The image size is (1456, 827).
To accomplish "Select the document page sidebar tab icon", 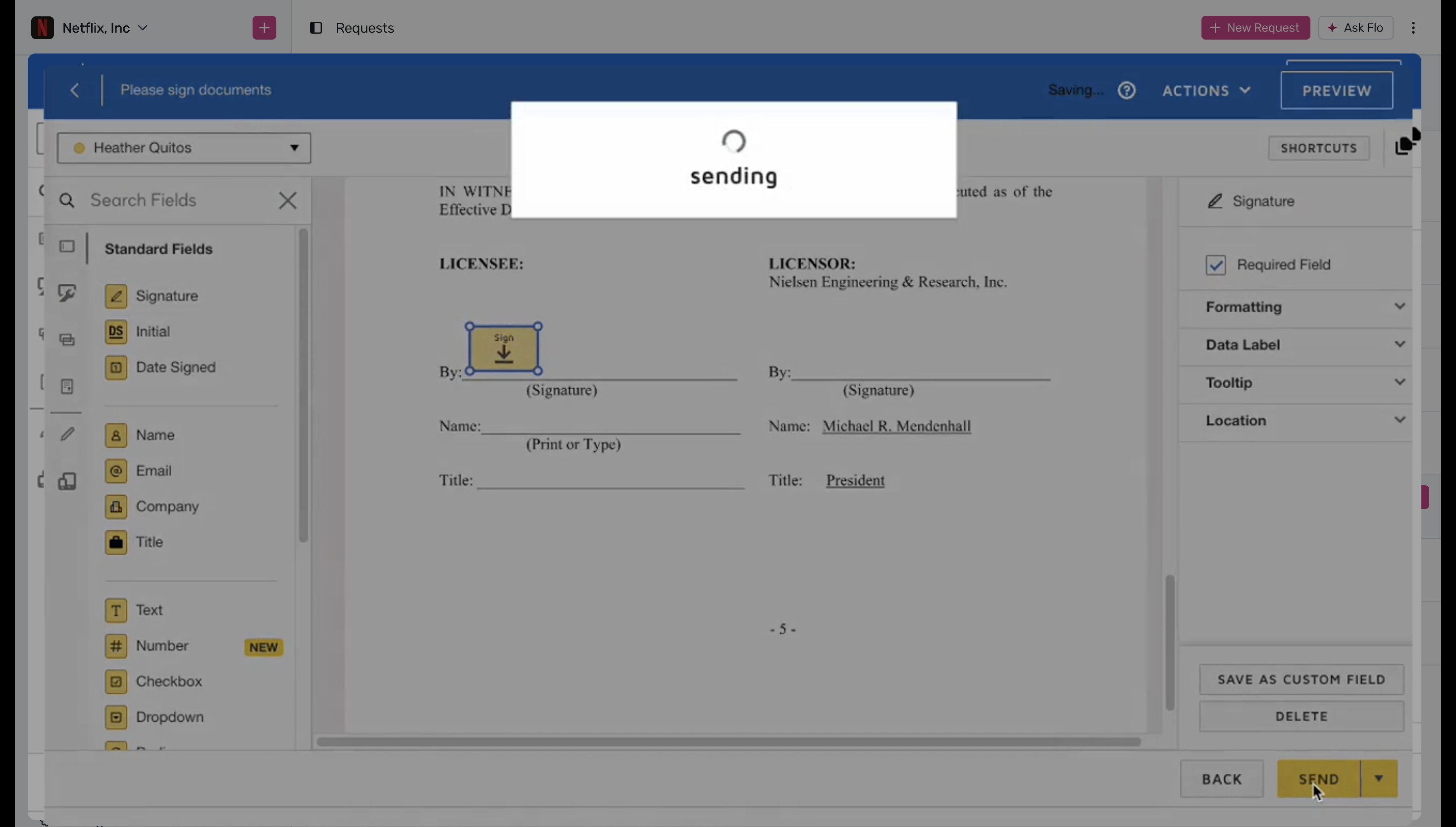I will pyautogui.click(x=67, y=387).
